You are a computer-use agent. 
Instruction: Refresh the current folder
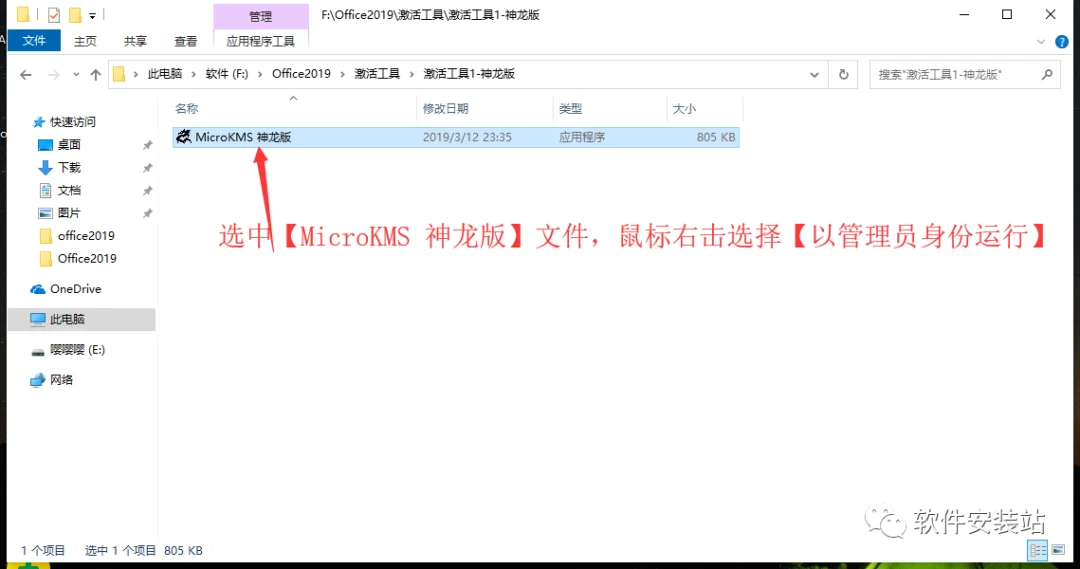click(844, 74)
